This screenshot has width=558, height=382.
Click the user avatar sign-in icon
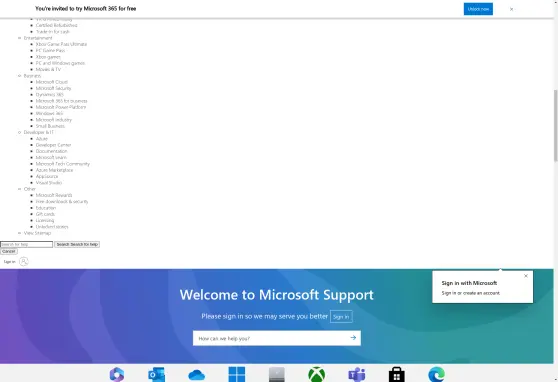pyautogui.click(x=24, y=261)
